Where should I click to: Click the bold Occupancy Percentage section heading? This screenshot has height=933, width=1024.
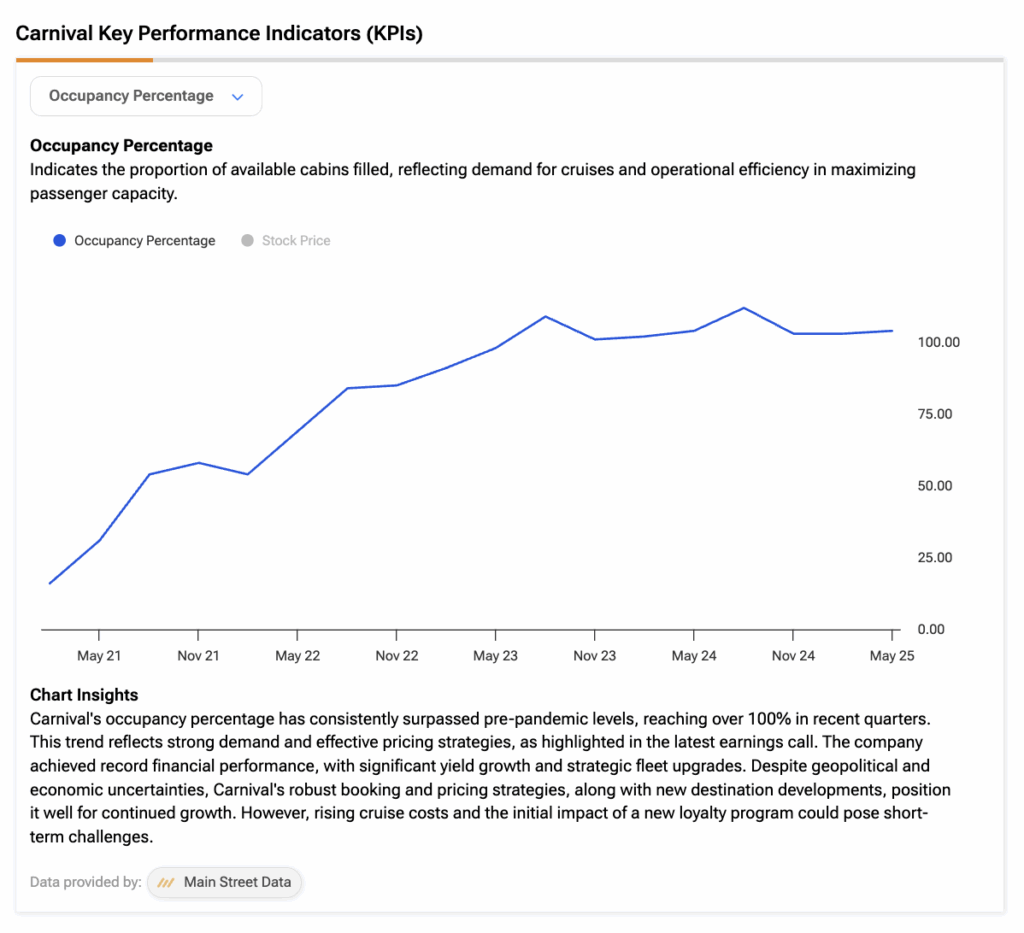(x=121, y=145)
